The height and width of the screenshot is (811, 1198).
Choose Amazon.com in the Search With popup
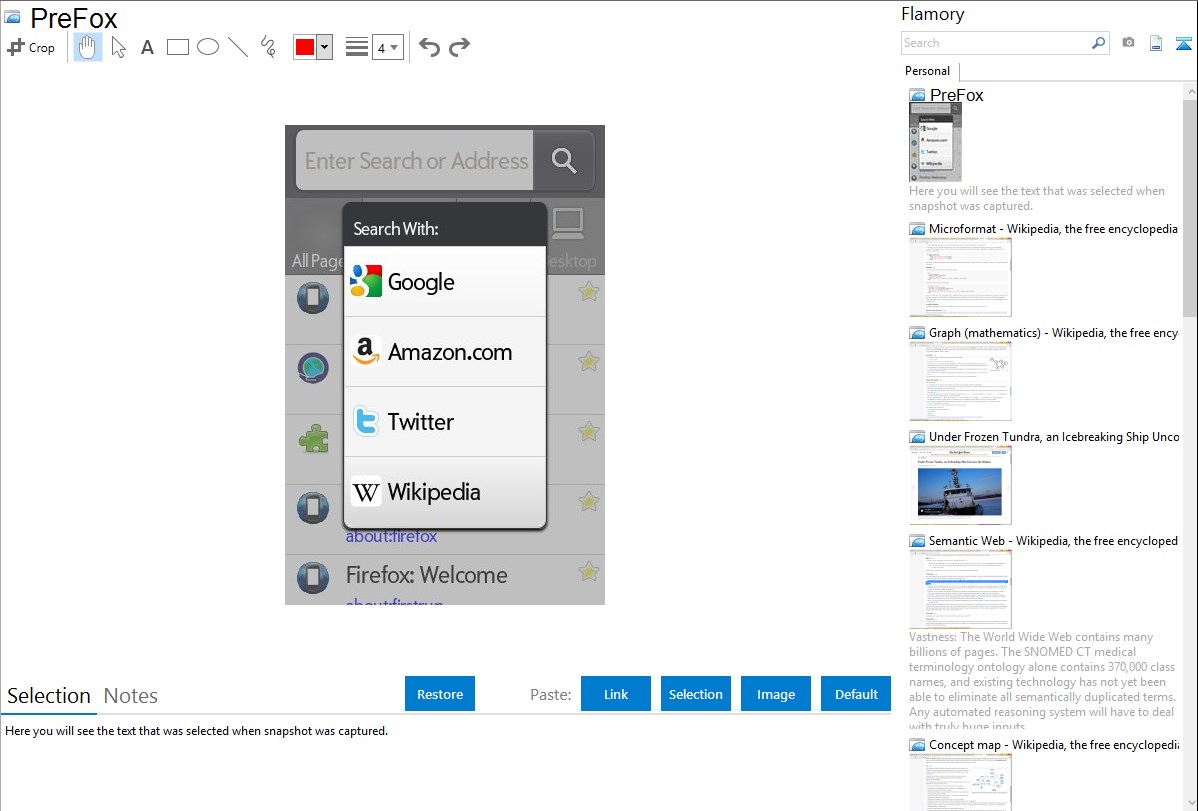click(x=445, y=352)
